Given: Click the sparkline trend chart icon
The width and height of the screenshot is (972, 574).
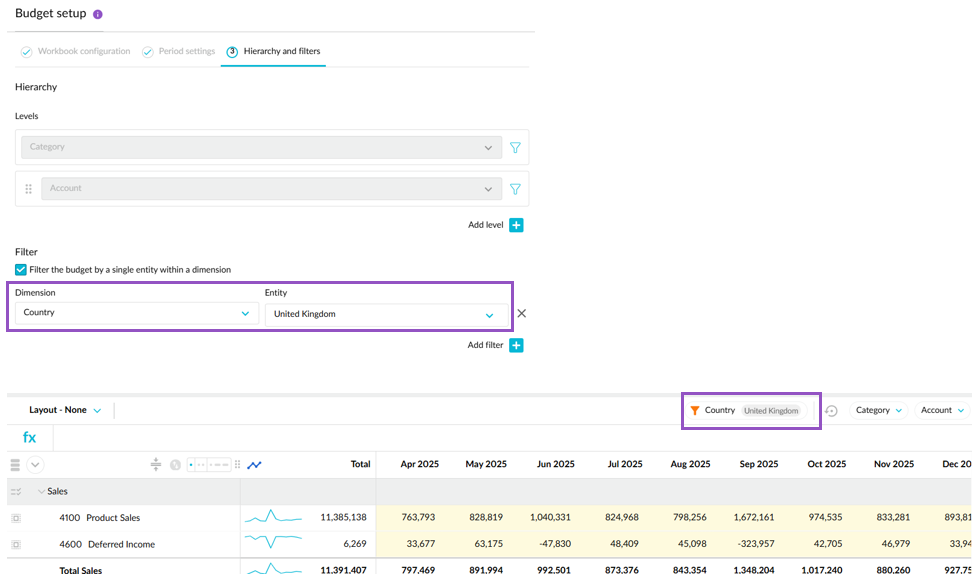Looking at the screenshot, I should (x=254, y=464).
